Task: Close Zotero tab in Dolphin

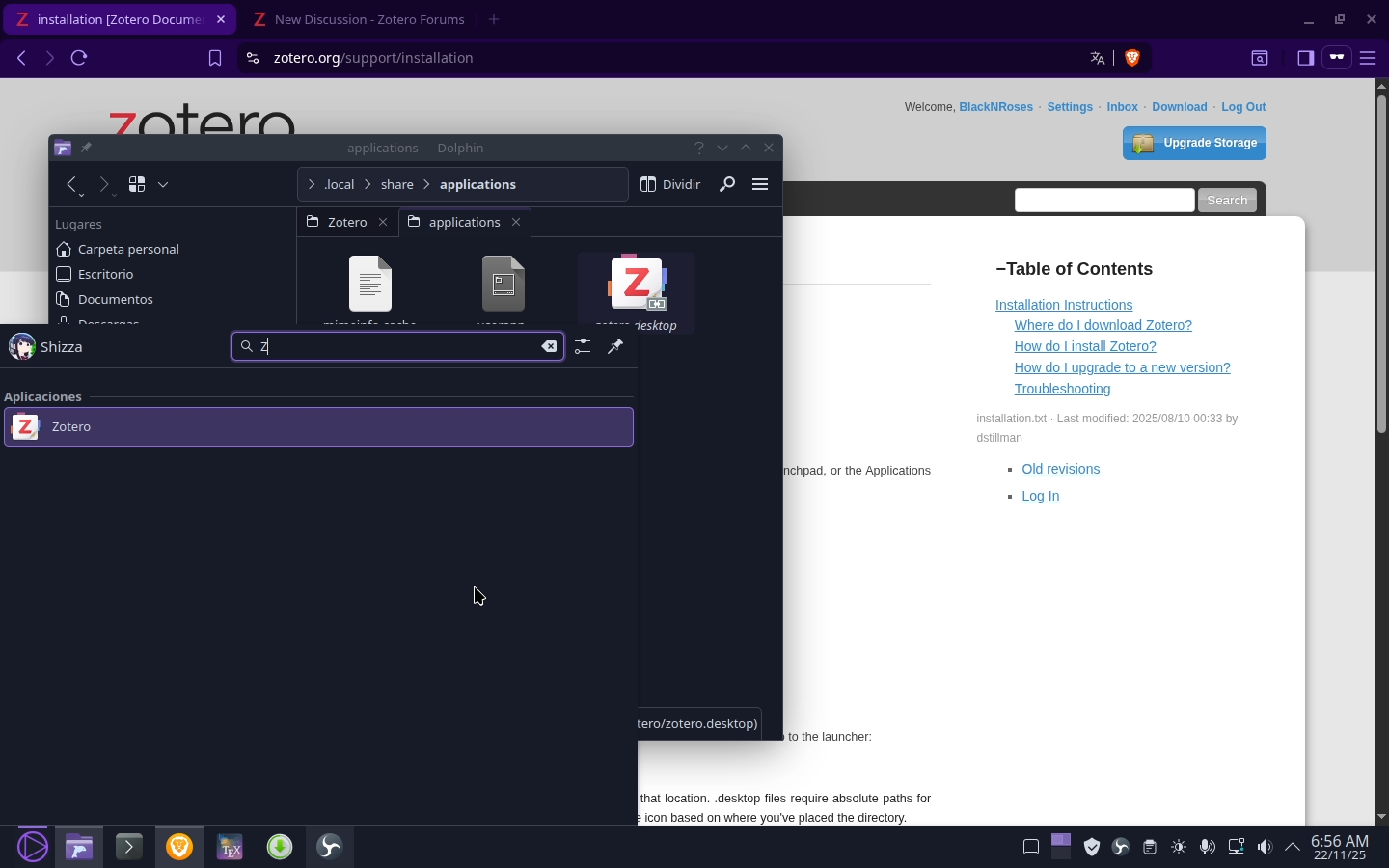Action: click(384, 223)
